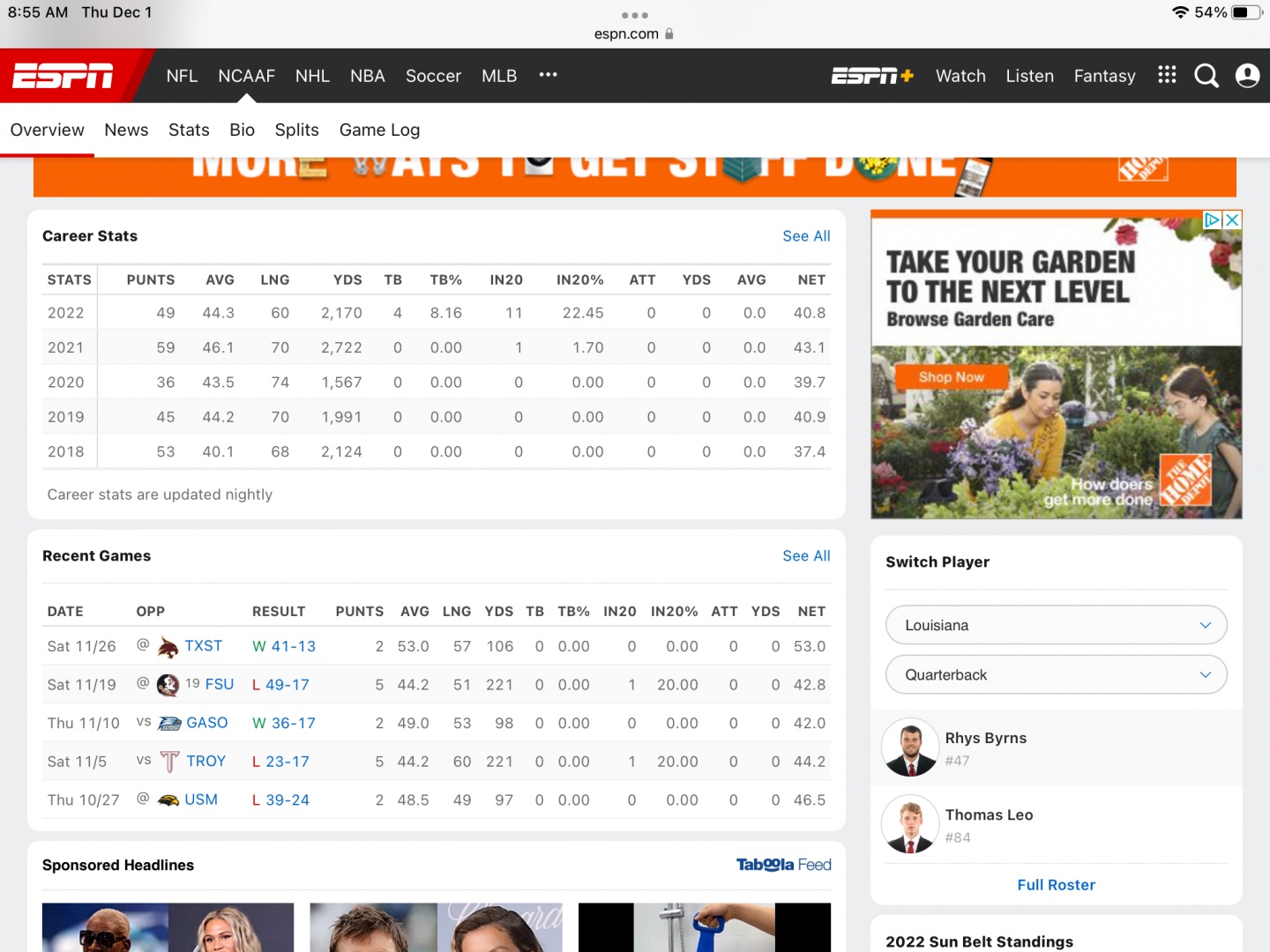Close the Home Depot ad with X
Screen dimensions: 1270x952
(1232, 219)
